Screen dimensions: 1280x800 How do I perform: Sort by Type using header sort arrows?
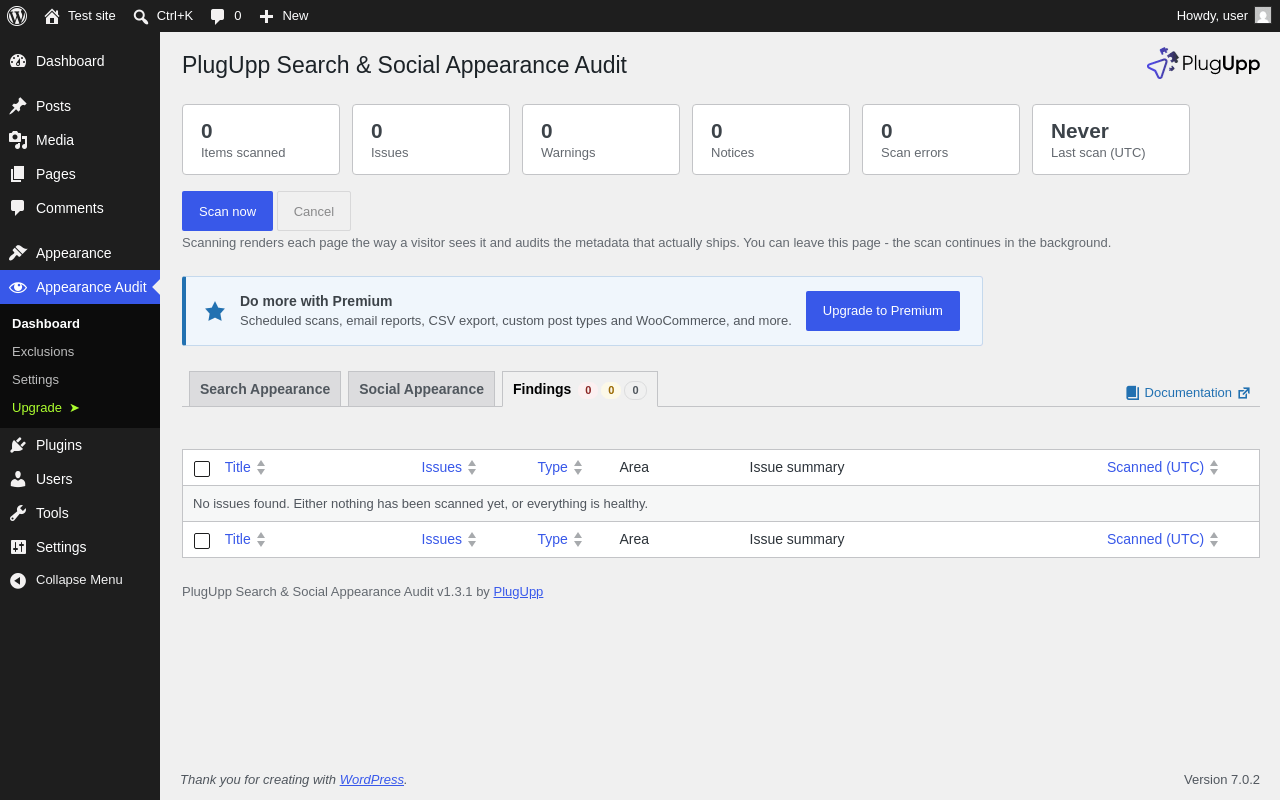point(578,467)
